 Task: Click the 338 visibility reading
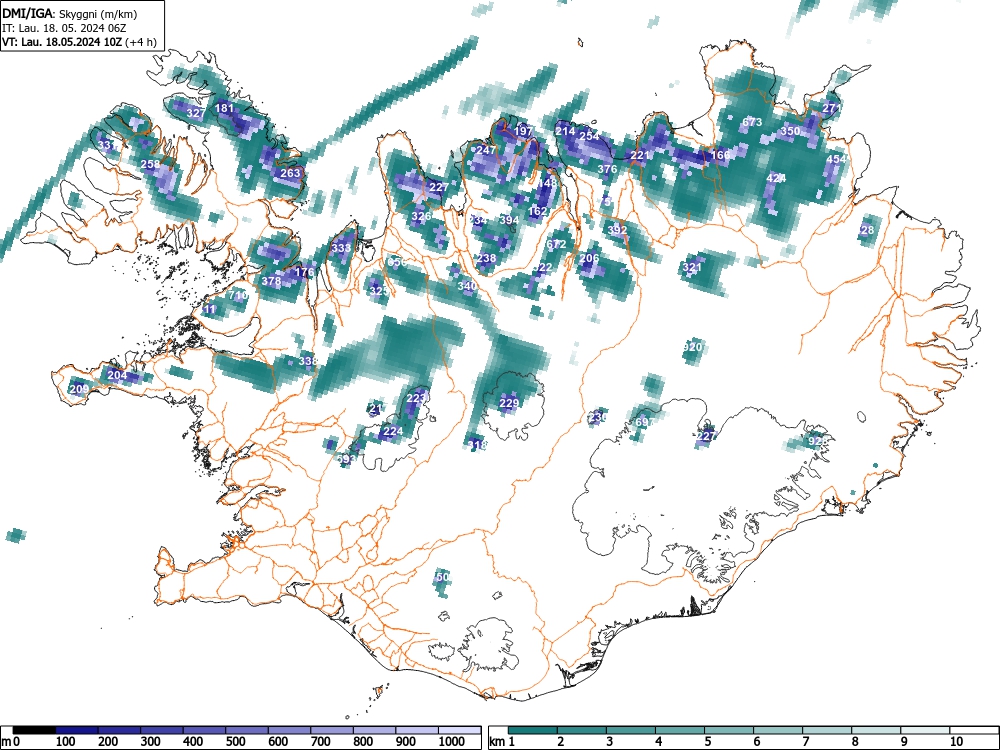[x=308, y=361]
